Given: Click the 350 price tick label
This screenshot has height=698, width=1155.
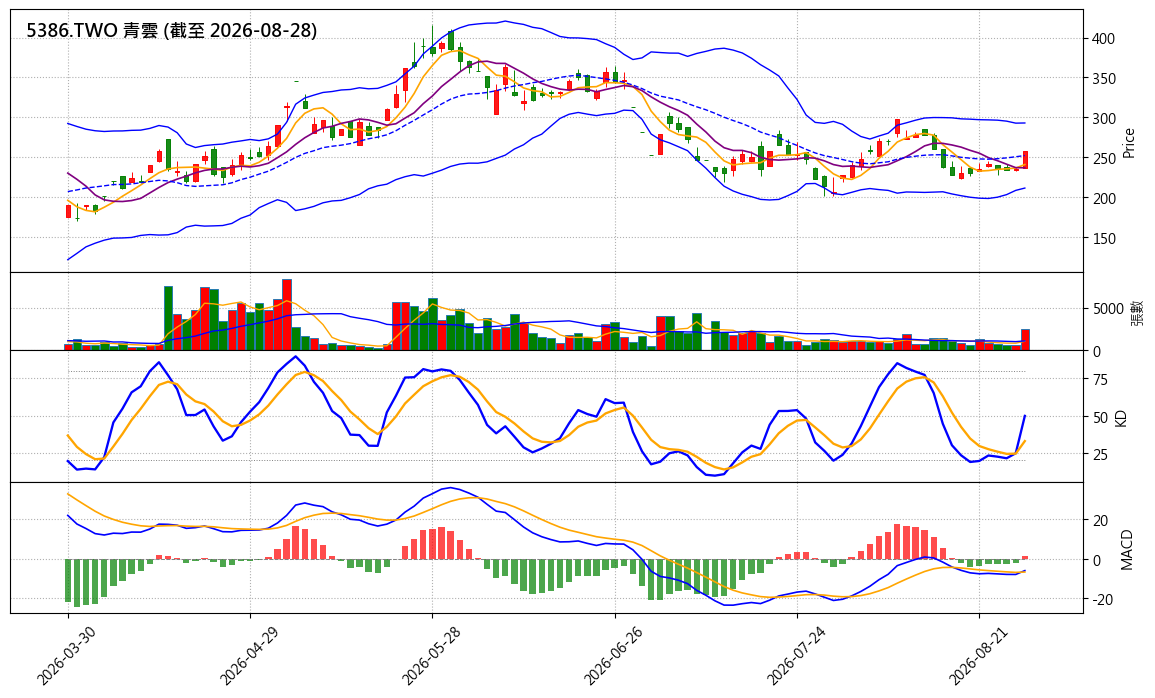Looking at the screenshot, I should (1104, 79).
